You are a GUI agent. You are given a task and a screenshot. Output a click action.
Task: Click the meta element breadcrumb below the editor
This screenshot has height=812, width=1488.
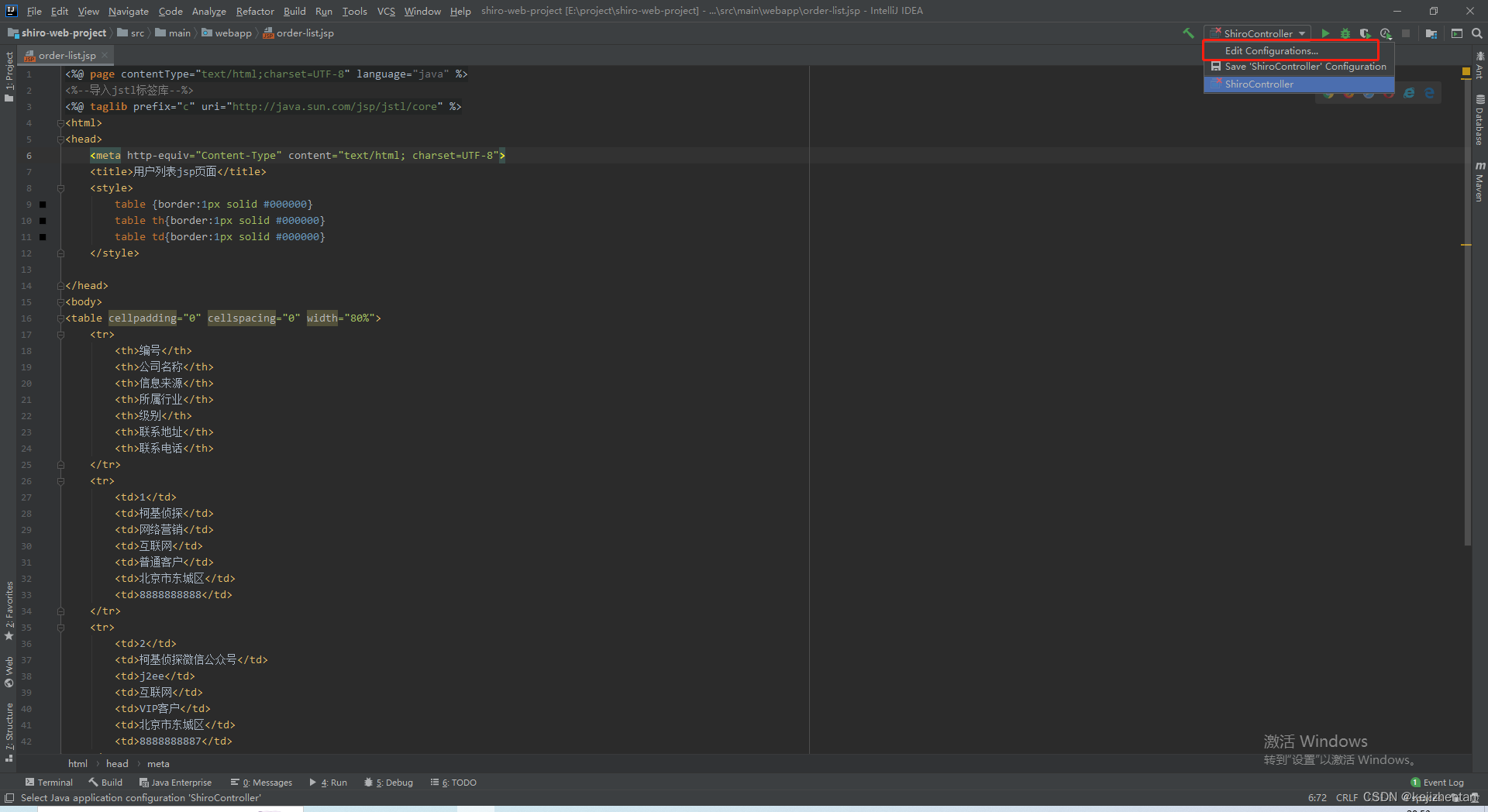pos(158,764)
